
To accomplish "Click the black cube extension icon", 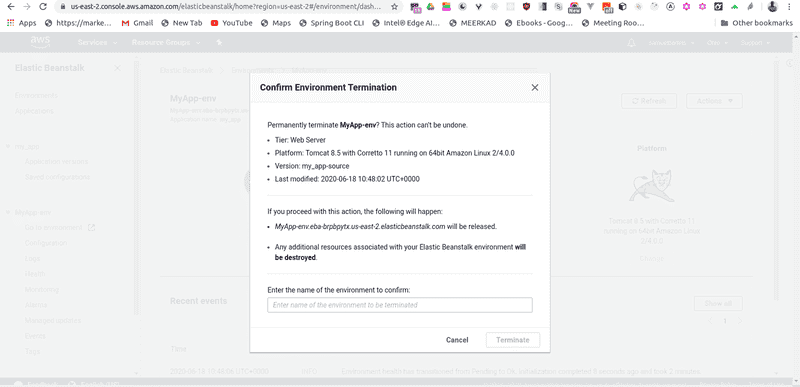I will 622,7.
